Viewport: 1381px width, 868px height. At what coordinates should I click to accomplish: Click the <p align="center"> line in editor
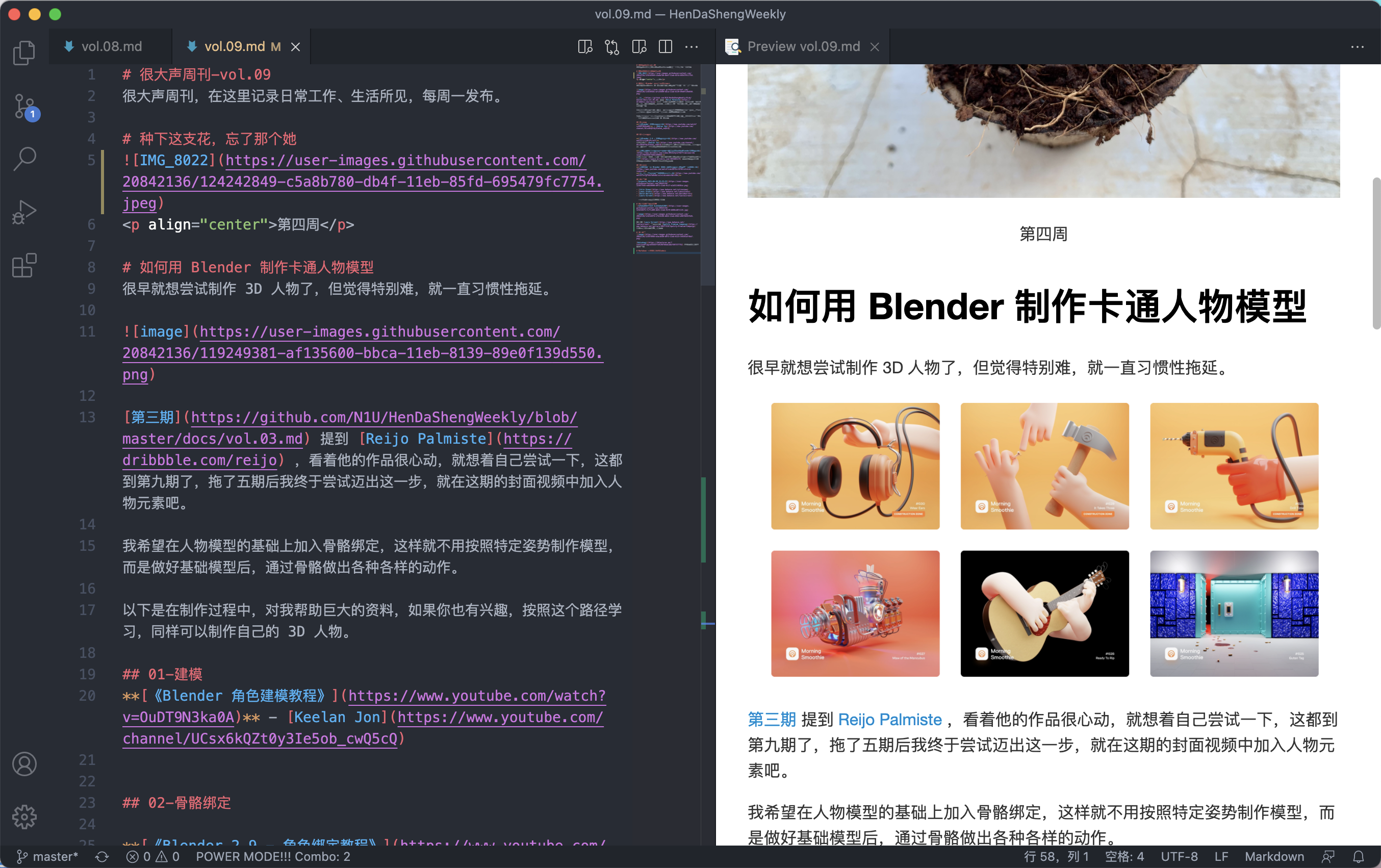[238, 224]
